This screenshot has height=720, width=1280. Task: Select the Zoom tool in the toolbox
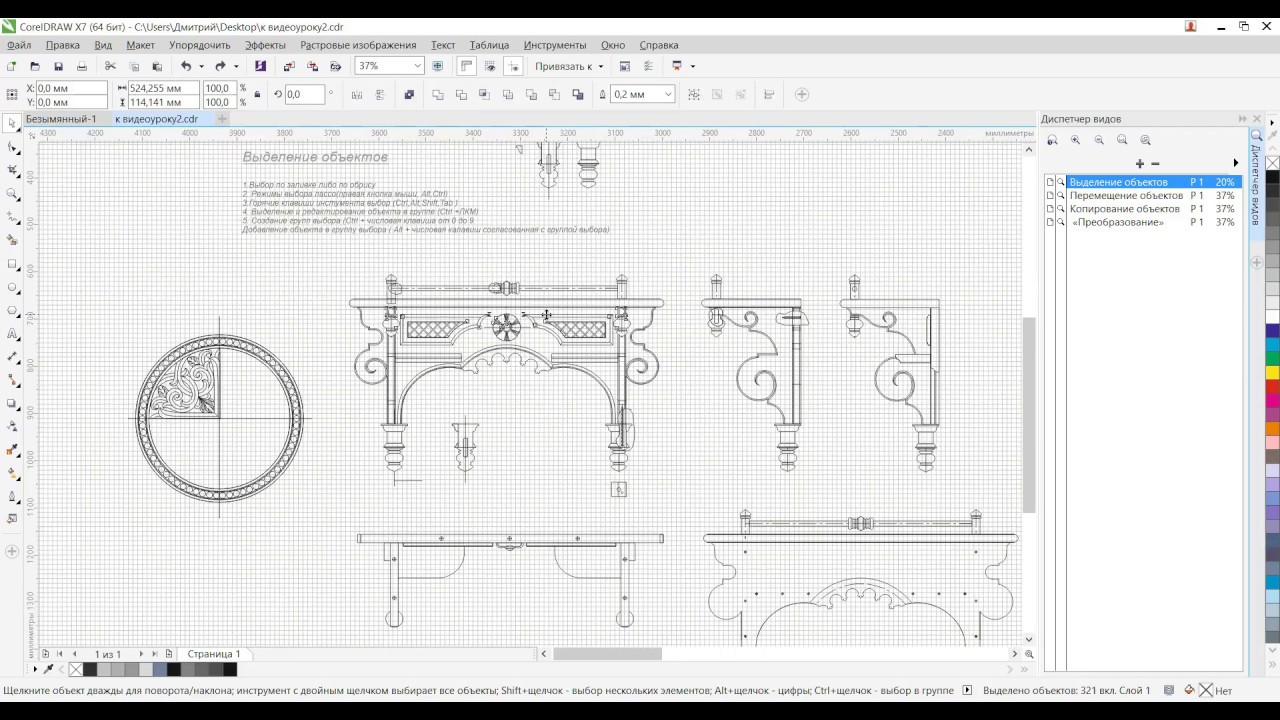tap(12, 194)
